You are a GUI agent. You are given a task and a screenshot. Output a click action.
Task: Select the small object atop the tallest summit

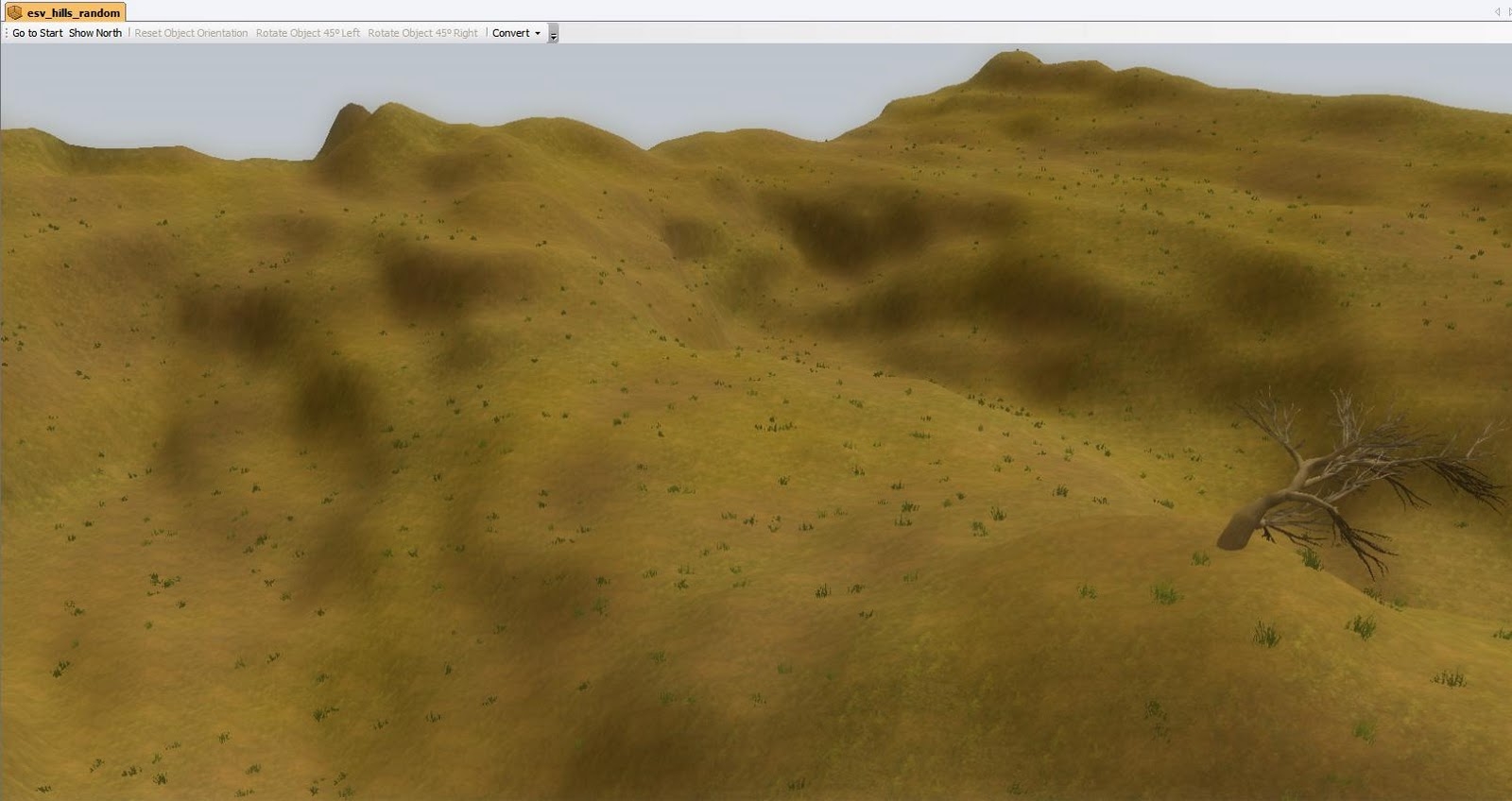point(1017,49)
